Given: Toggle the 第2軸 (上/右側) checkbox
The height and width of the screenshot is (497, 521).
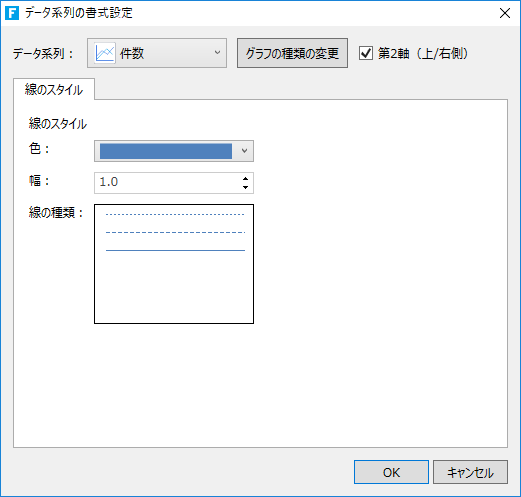Looking at the screenshot, I should tap(366, 53).
